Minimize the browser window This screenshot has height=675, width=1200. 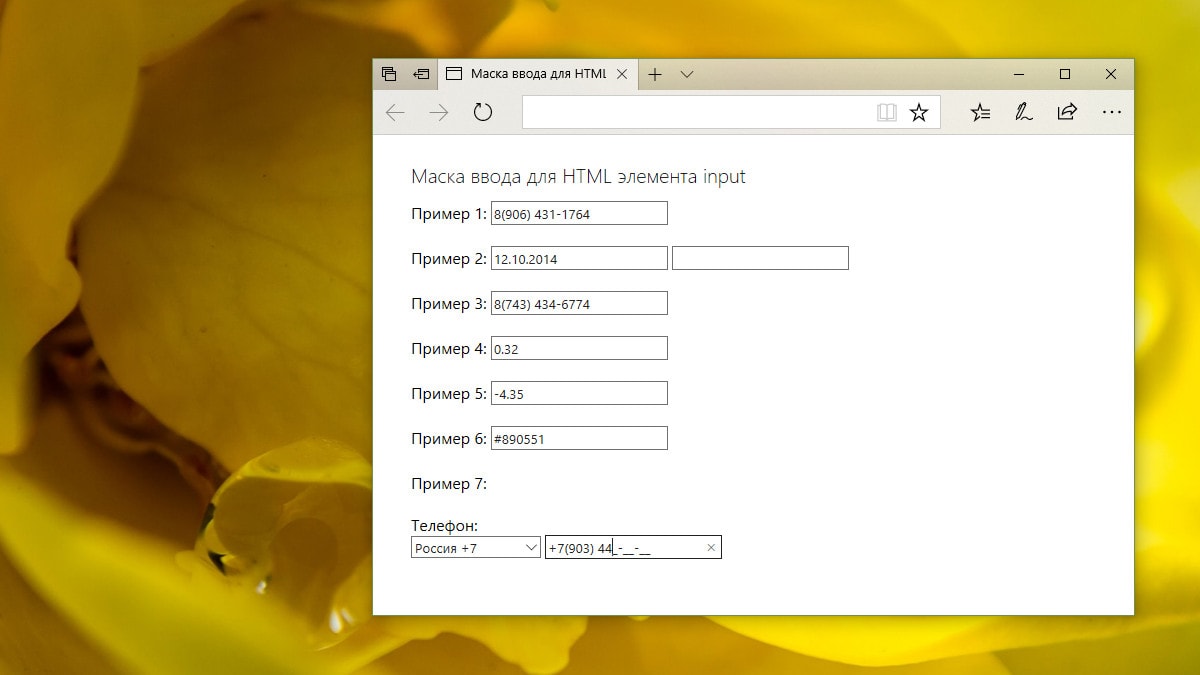pos(1019,74)
